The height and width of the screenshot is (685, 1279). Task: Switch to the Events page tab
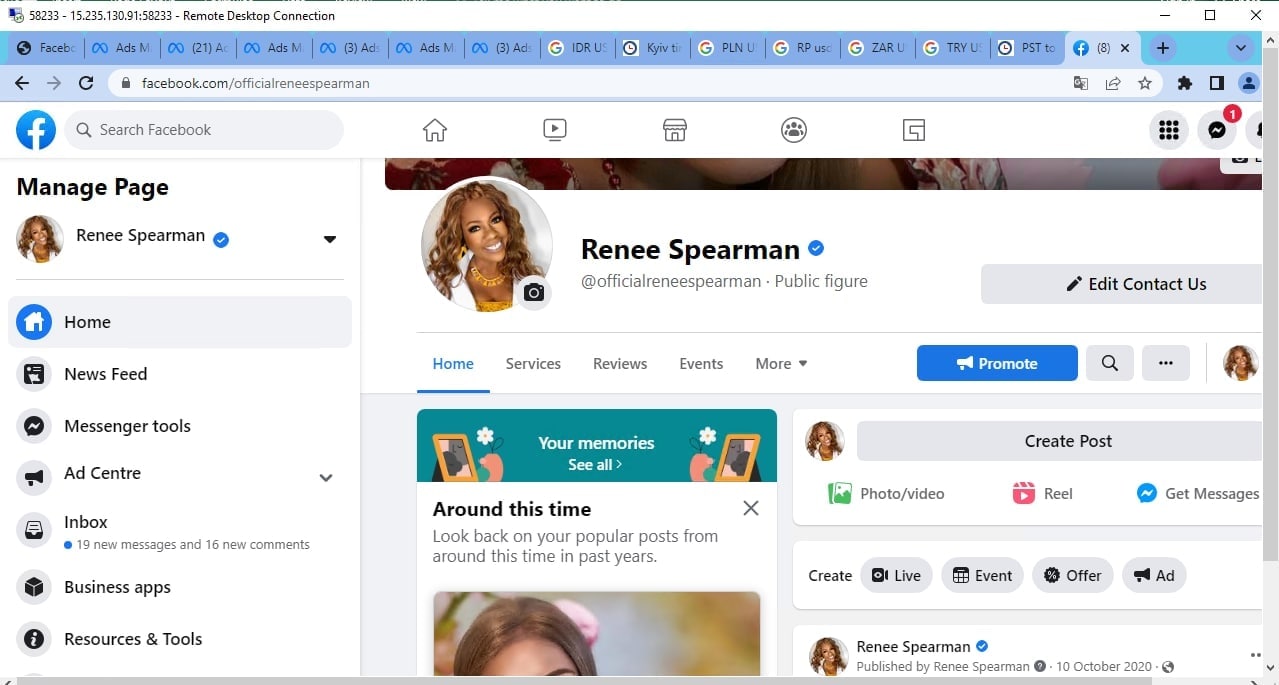[x=701, y=364]
